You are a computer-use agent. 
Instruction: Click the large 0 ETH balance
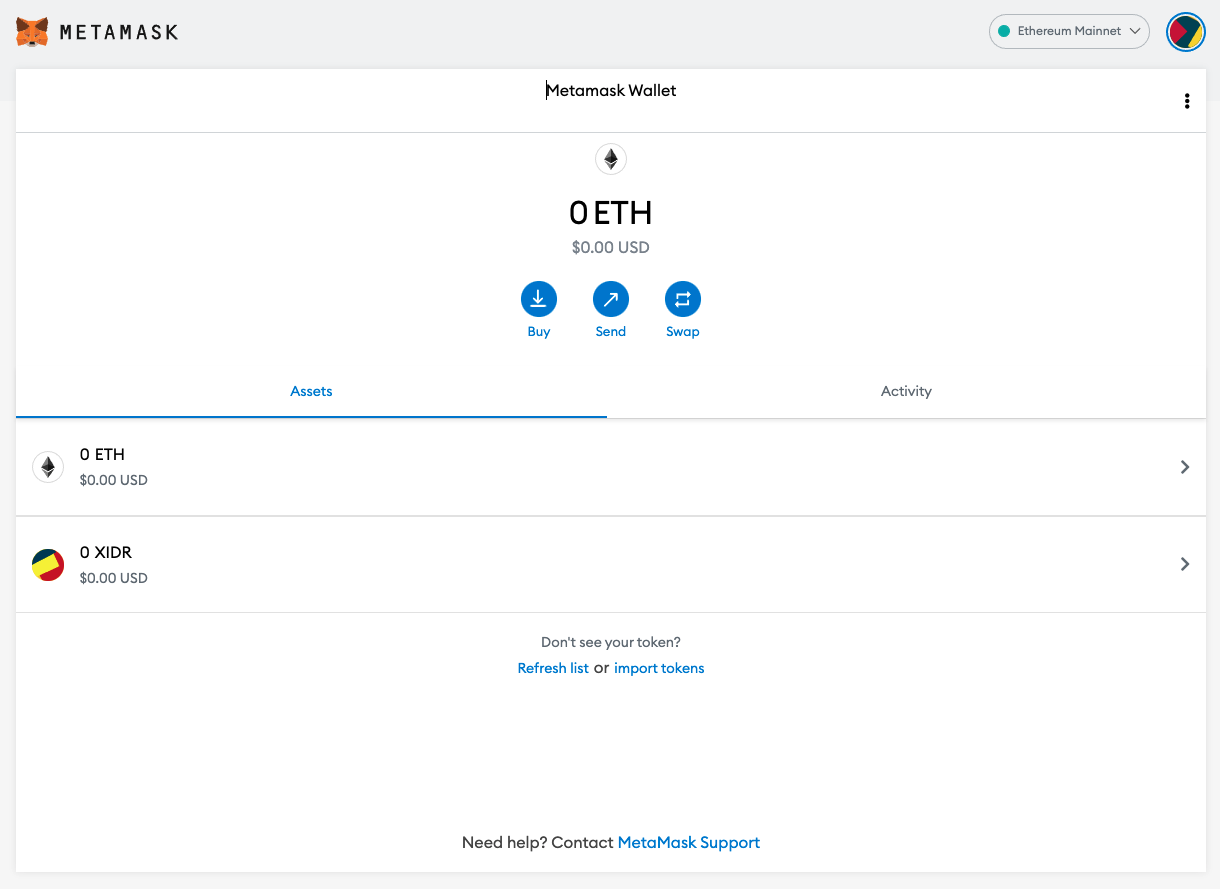[611, 213]
